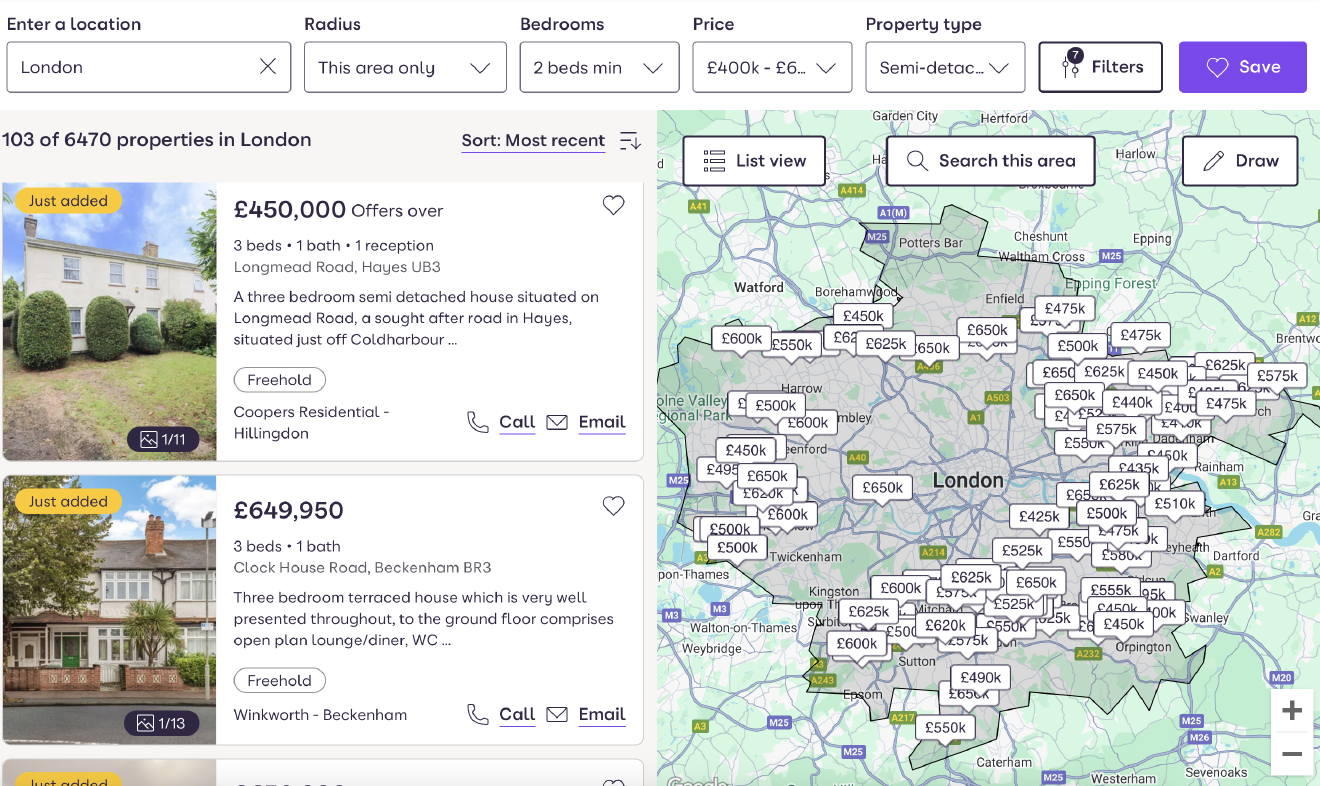Open the 1/13 photo counter badge
This screenshot has width=1320, height=786.
pyautogui.click(x=163, y=723)
